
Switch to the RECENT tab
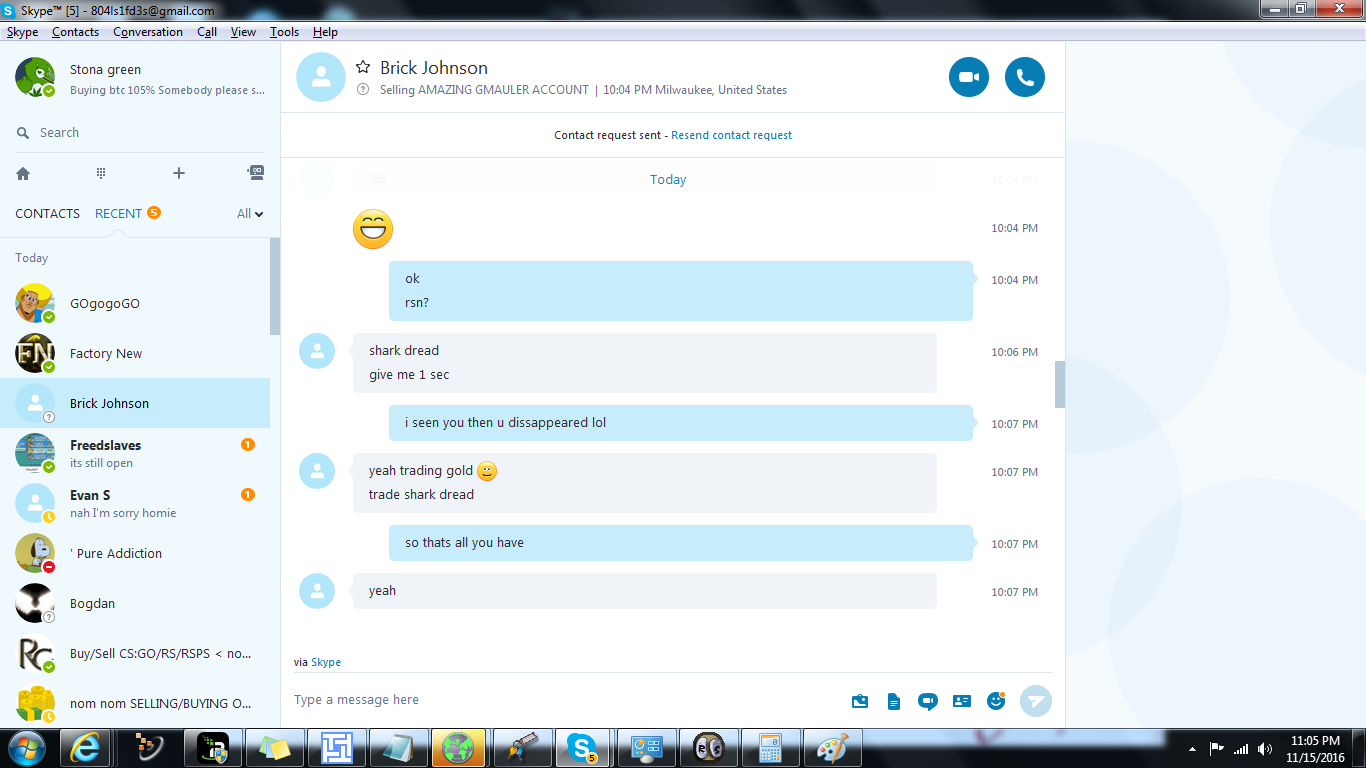tap(118, 213)
